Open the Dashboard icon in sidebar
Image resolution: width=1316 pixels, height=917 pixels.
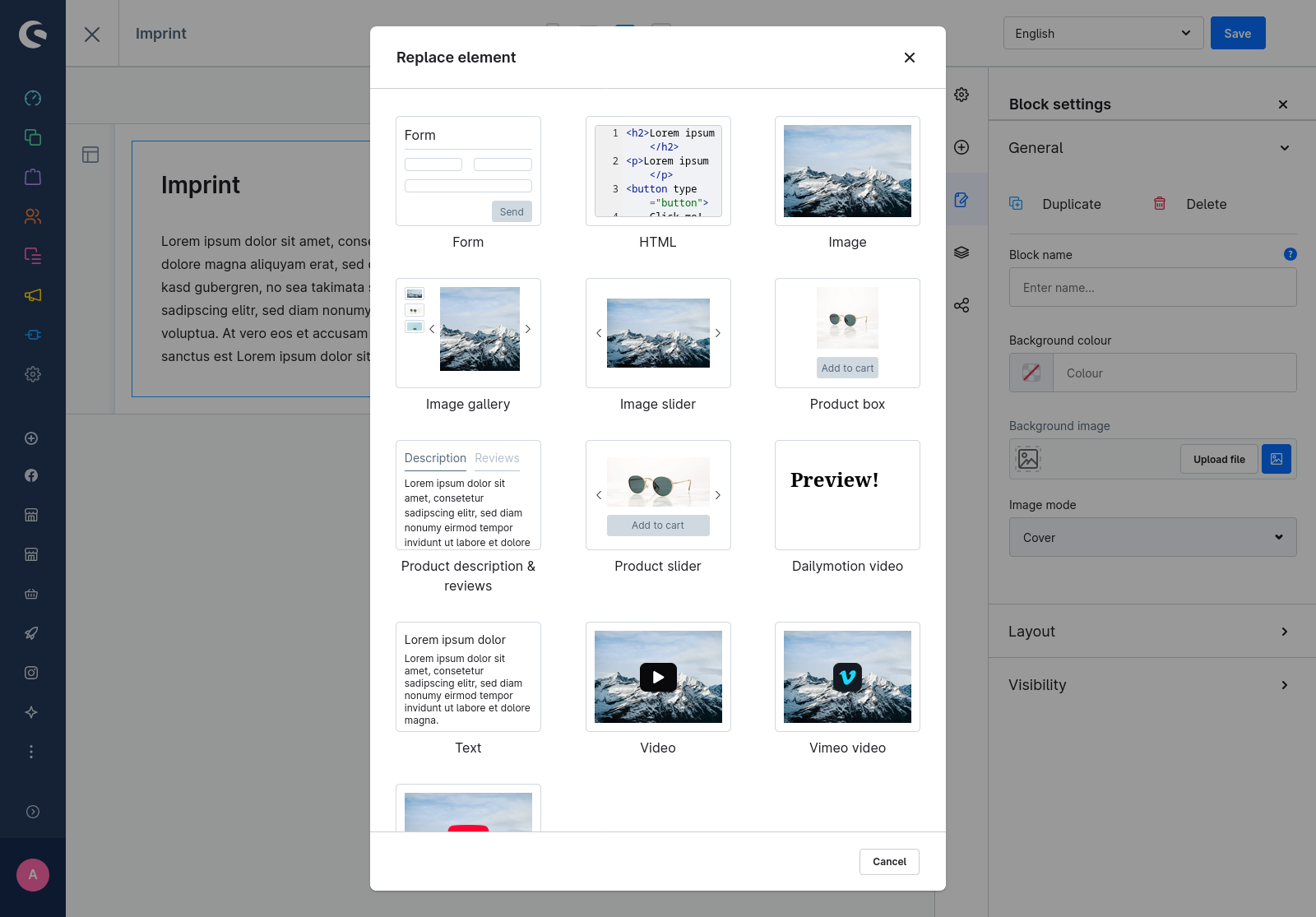pyautogui.click(x=33, y=98)
